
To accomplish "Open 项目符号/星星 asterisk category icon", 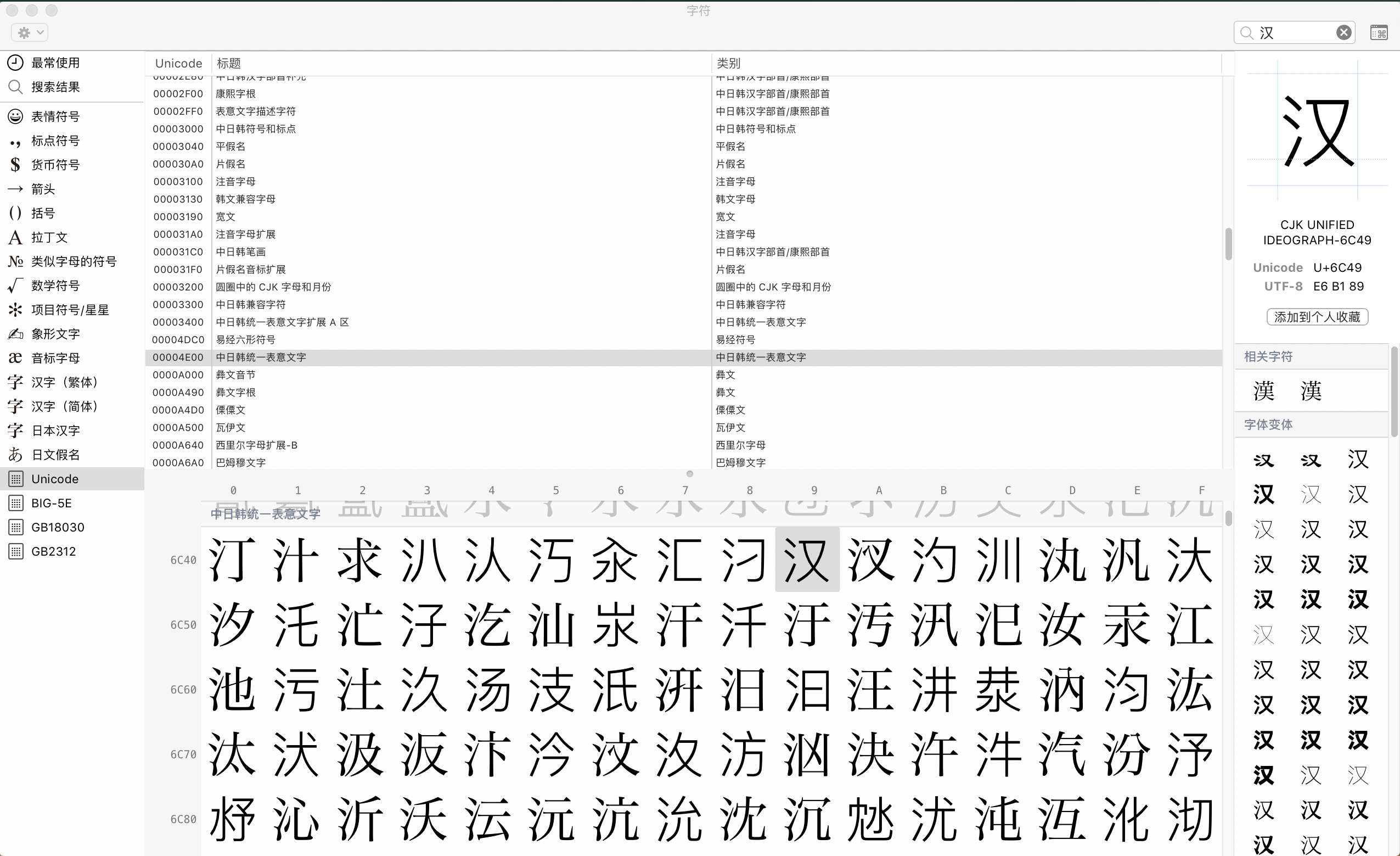I will (15, 310).
